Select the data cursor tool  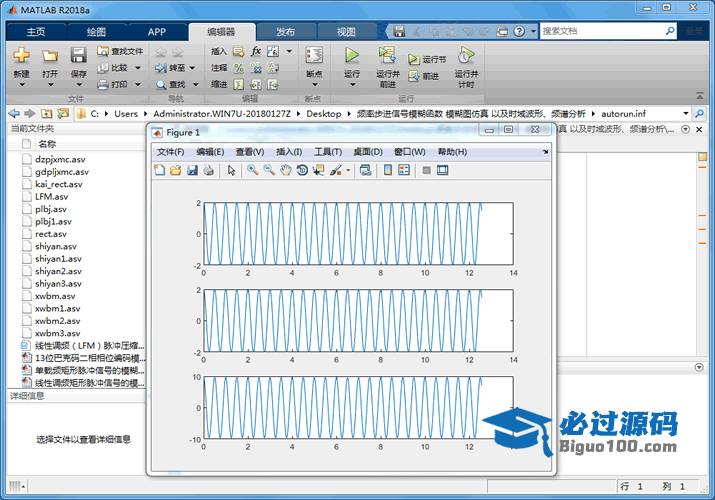tap(319, 170)
